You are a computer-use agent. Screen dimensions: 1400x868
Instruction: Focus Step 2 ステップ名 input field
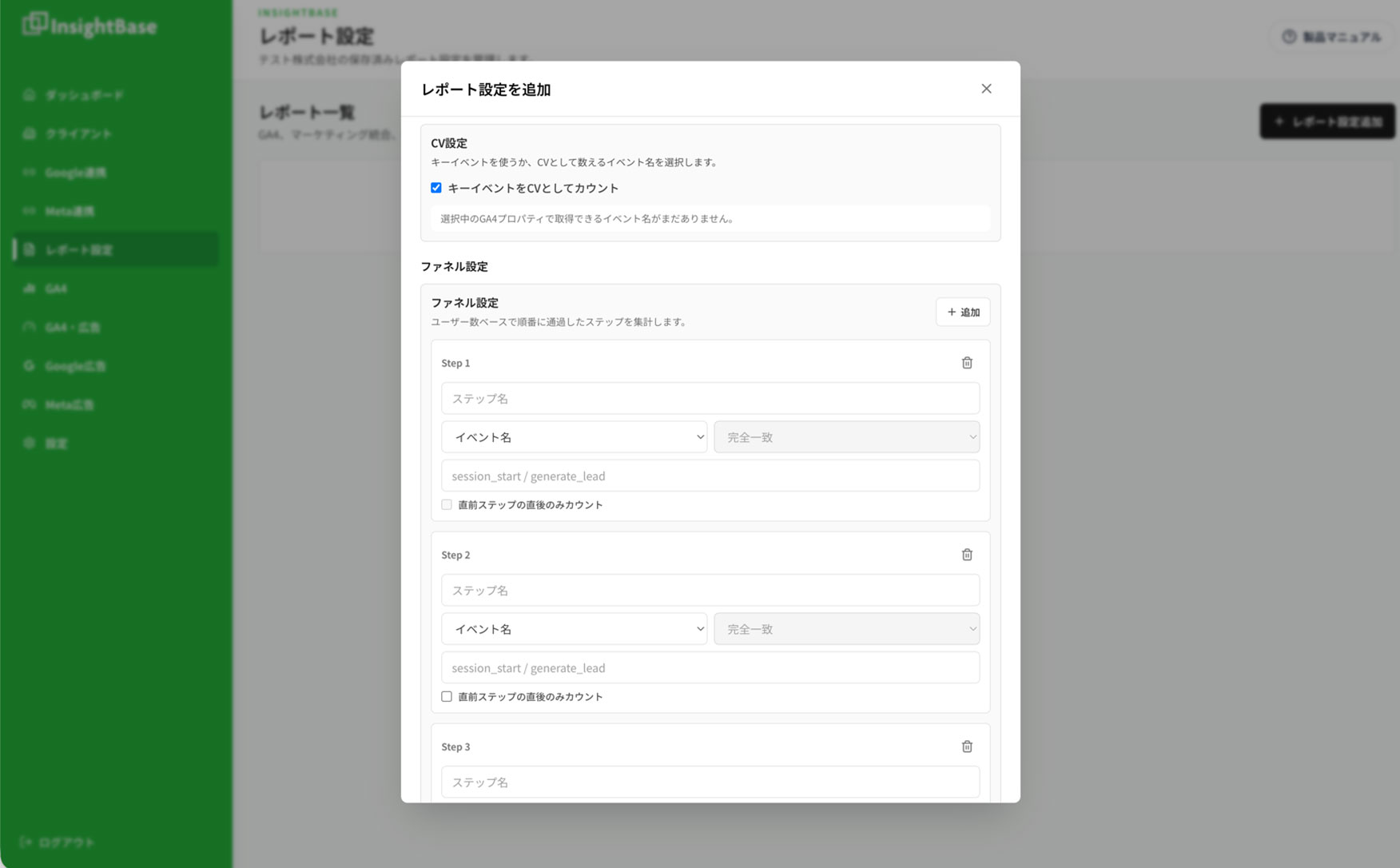[x=710, y=590]
